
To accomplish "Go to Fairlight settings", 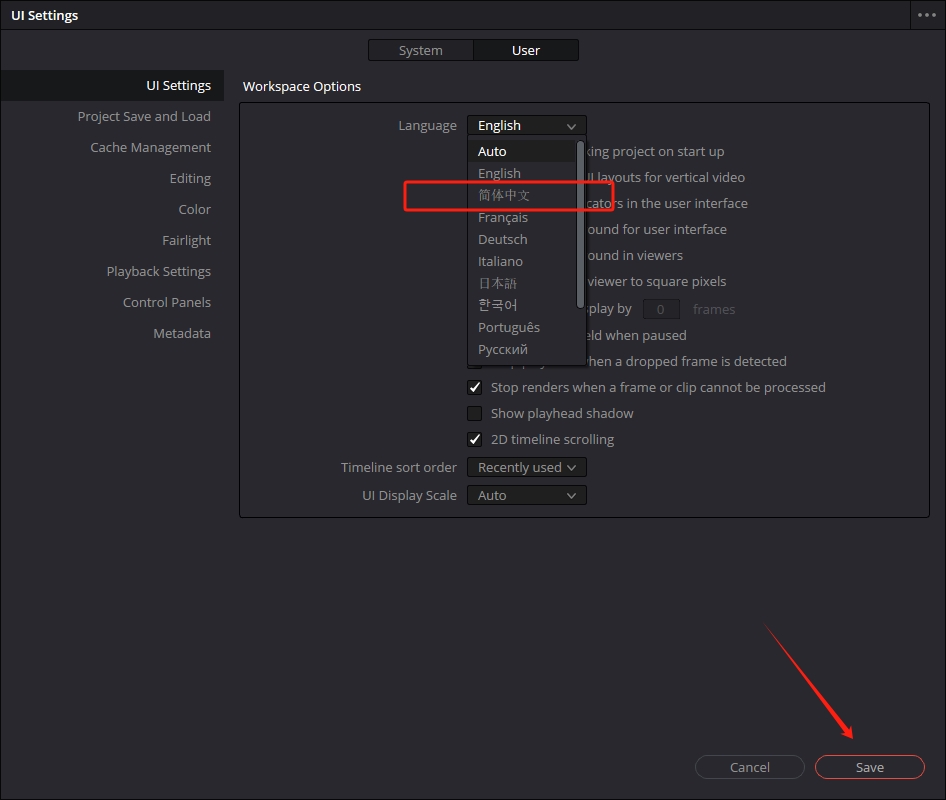I will coord(186,240).
